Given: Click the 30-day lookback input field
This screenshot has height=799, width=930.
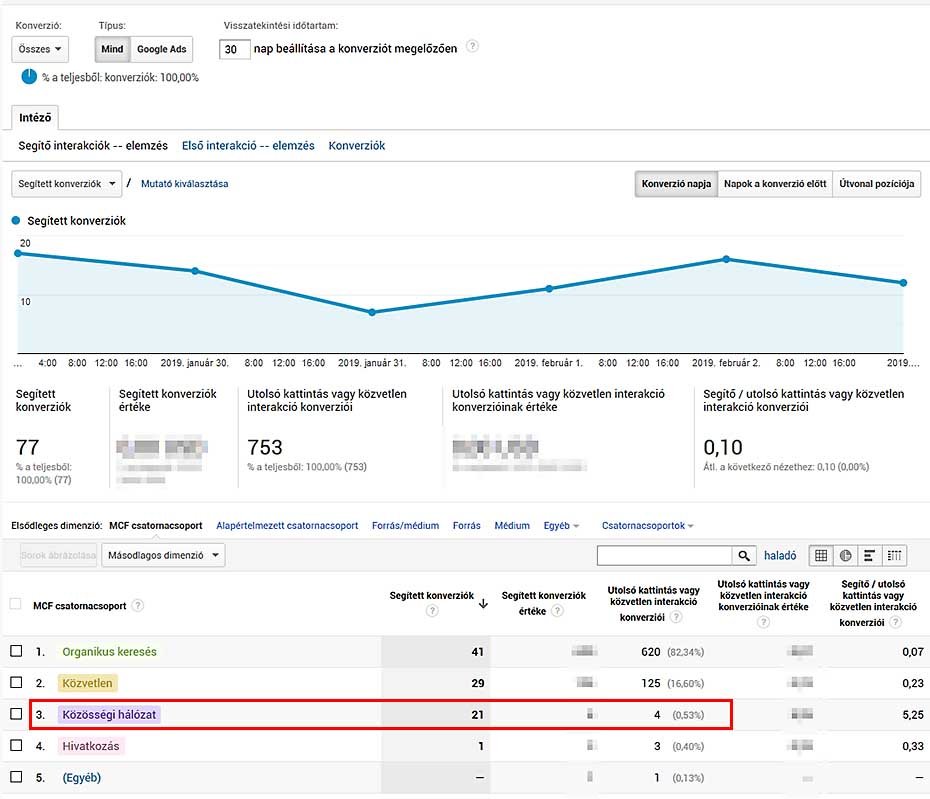Looking at the screenshot, I should coord(234,47).
